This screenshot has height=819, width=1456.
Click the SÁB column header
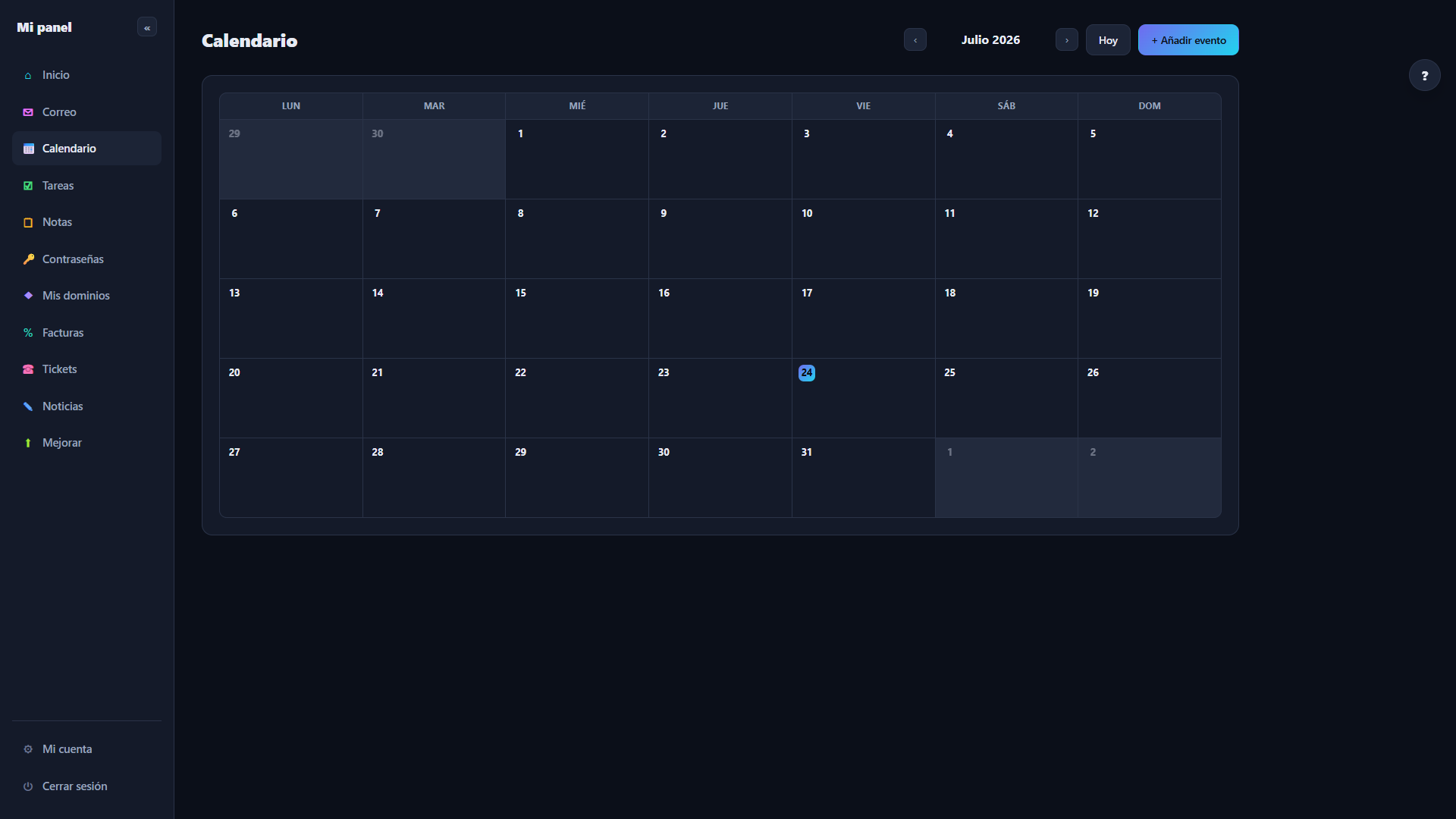click(1006, 106)
